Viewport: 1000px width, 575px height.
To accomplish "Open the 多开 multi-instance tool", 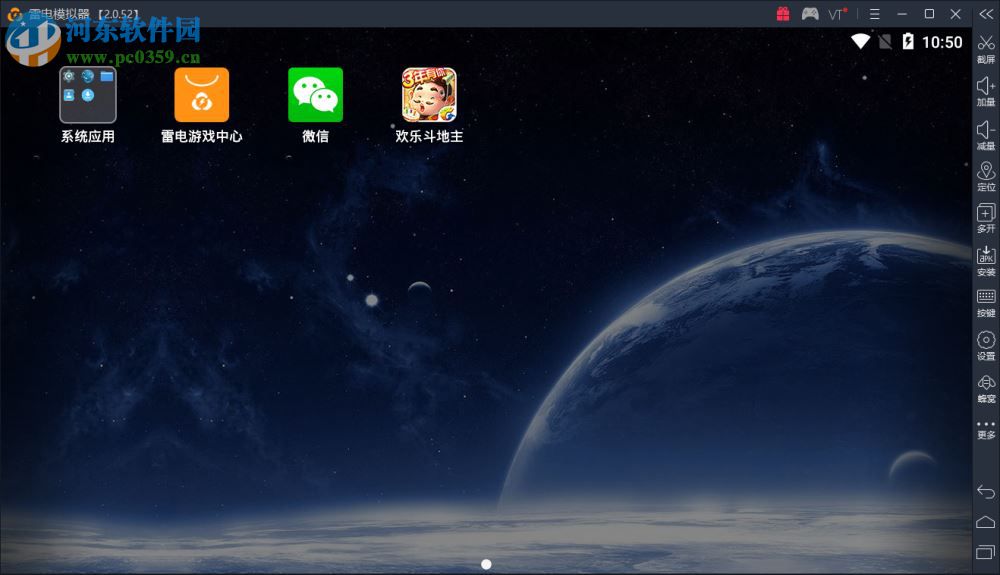I will (986, 213).
